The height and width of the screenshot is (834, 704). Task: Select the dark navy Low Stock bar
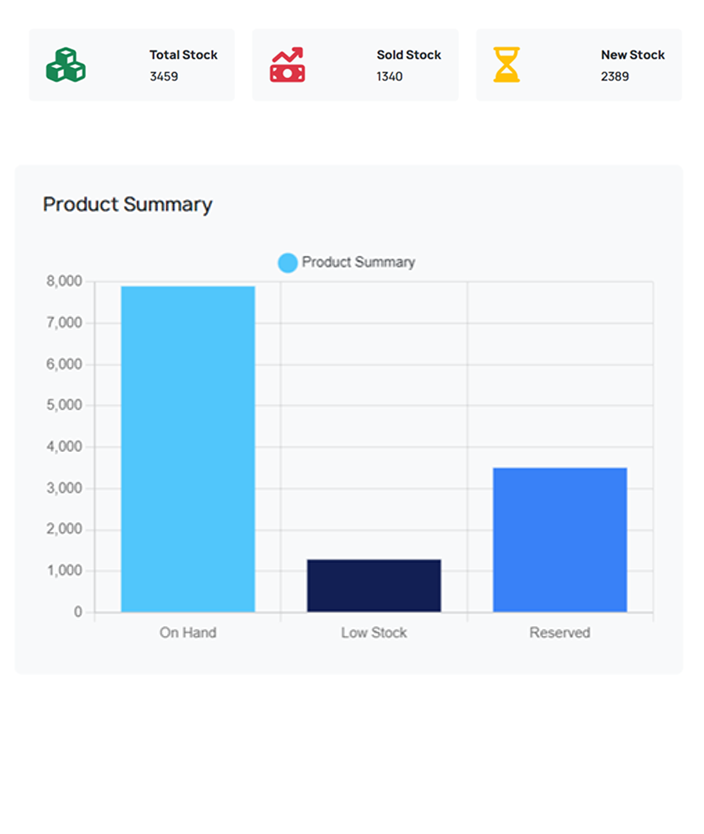point(374,586)
